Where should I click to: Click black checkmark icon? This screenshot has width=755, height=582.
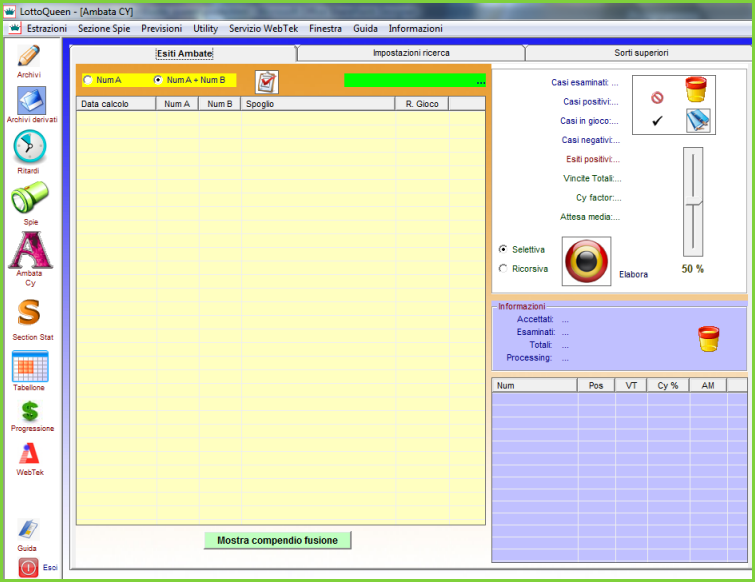657,121
